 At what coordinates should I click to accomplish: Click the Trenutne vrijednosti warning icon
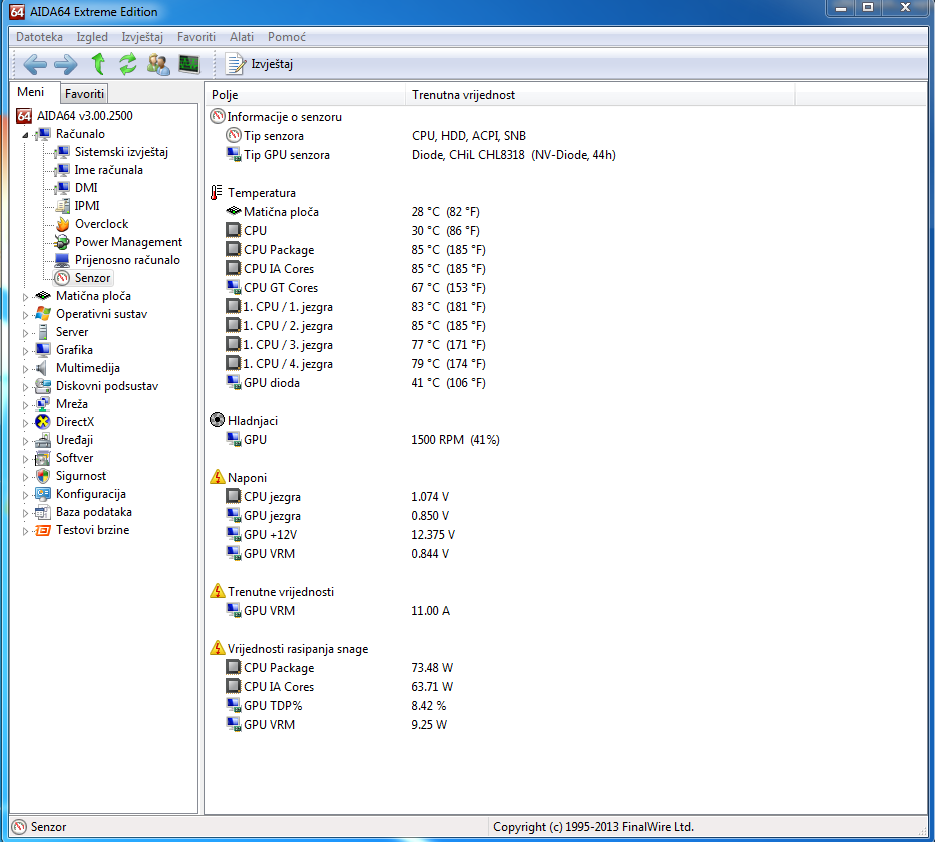[218, 591]
